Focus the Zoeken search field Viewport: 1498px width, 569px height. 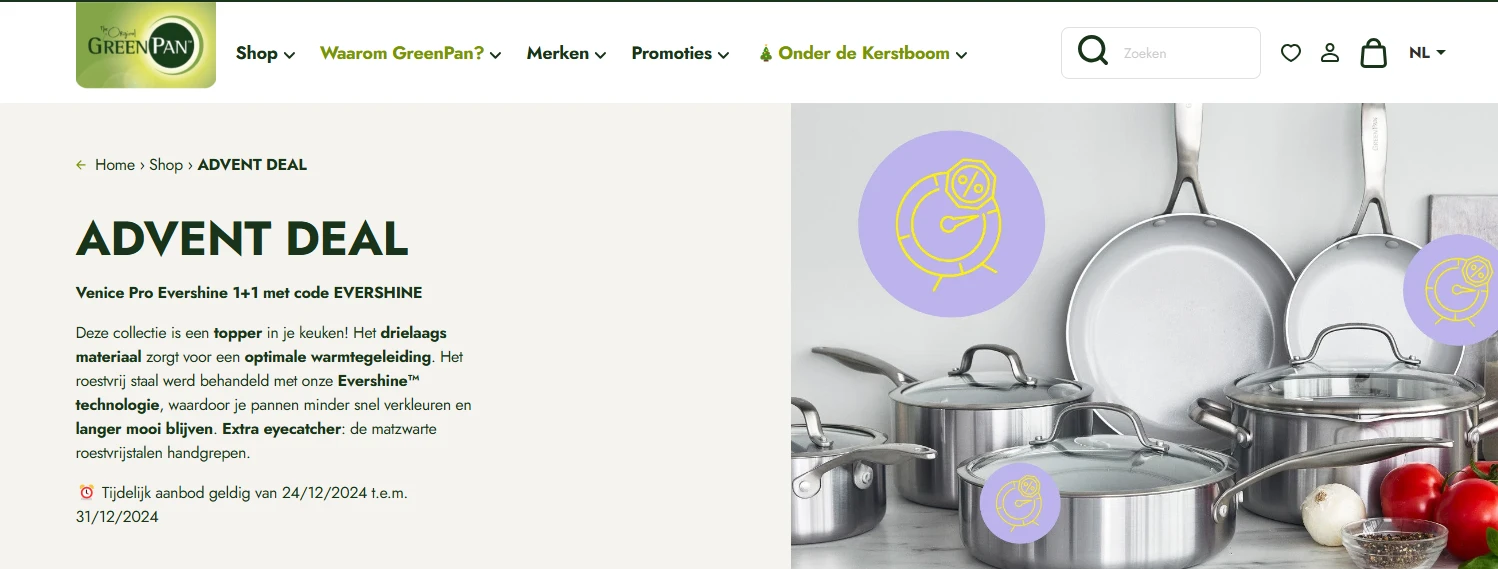[x=1185, y=53]
